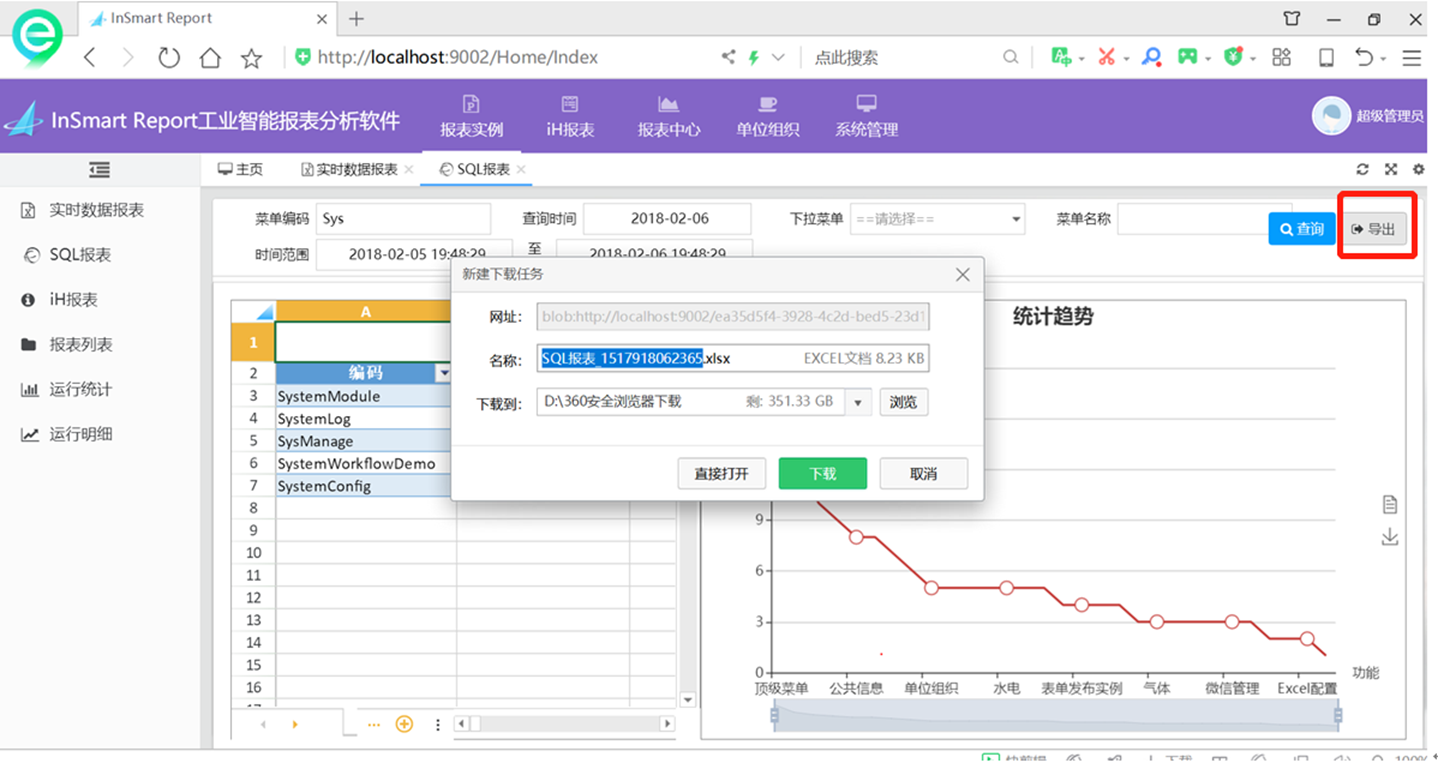
Task: Select 实时数据报表 in the sidebar
Action: coord(96,210)
